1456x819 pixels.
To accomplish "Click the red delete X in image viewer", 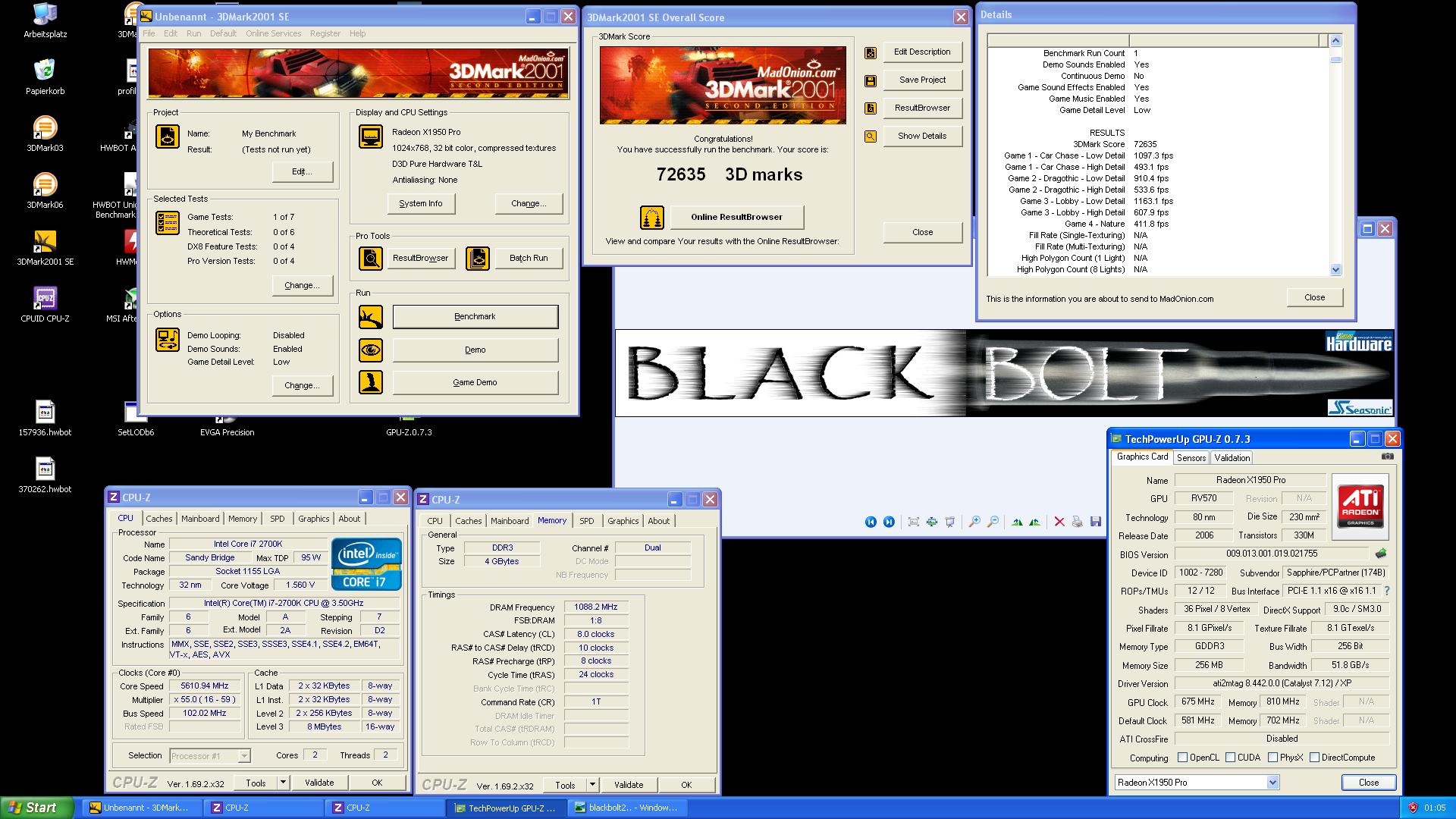I will click(x=1059, y=522).
